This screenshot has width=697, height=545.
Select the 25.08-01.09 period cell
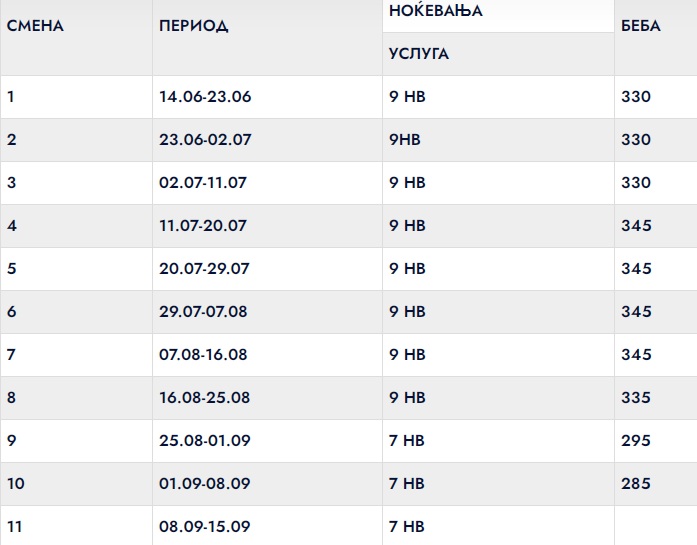click(204, 441)
